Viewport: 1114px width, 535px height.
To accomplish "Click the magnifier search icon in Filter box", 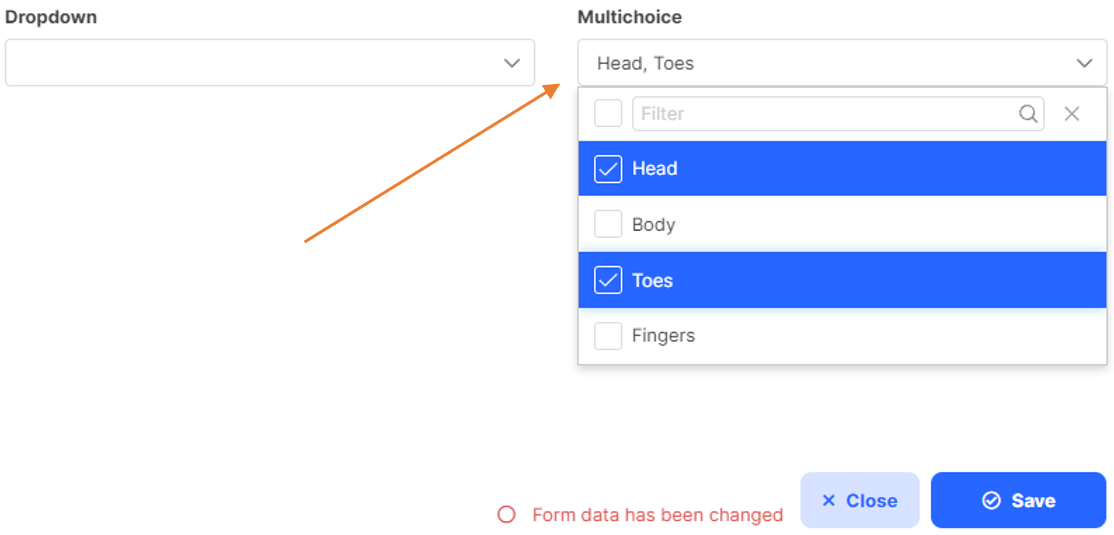I will click(1028, 114).
